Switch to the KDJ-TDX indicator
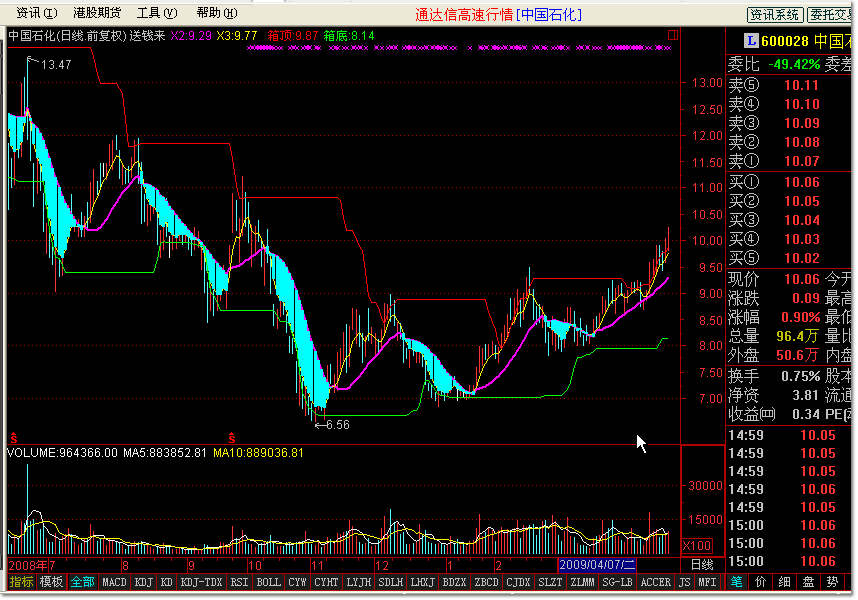 (201, 582)
